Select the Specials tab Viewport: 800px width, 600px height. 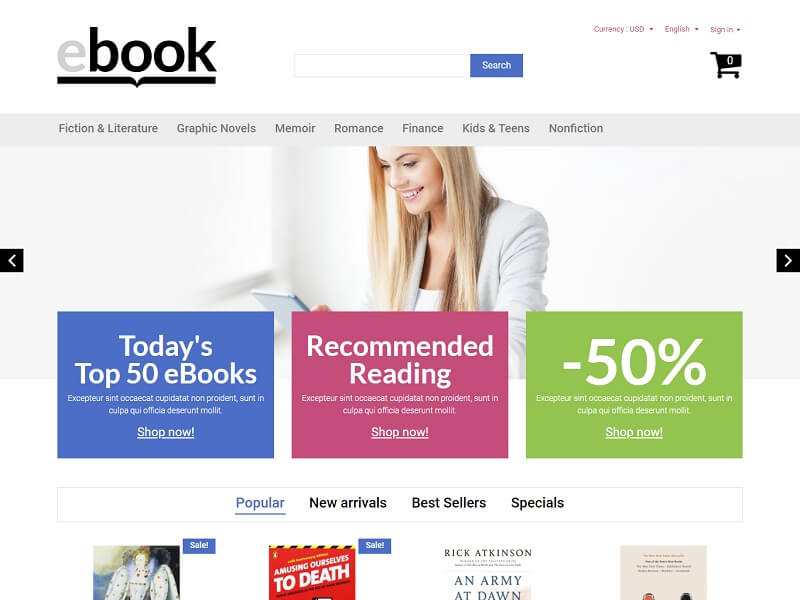click(537, 503)
